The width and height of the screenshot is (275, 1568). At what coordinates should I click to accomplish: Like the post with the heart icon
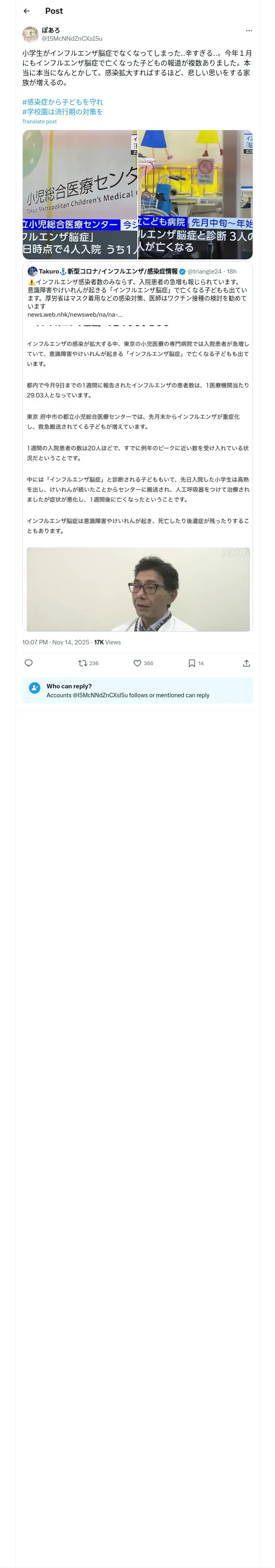click(x=137, y=663)
